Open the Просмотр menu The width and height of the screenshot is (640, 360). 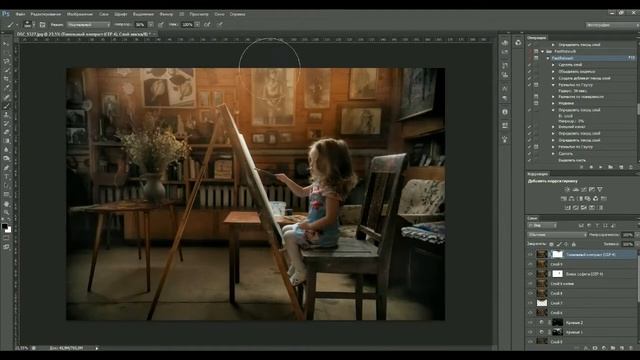199,14
